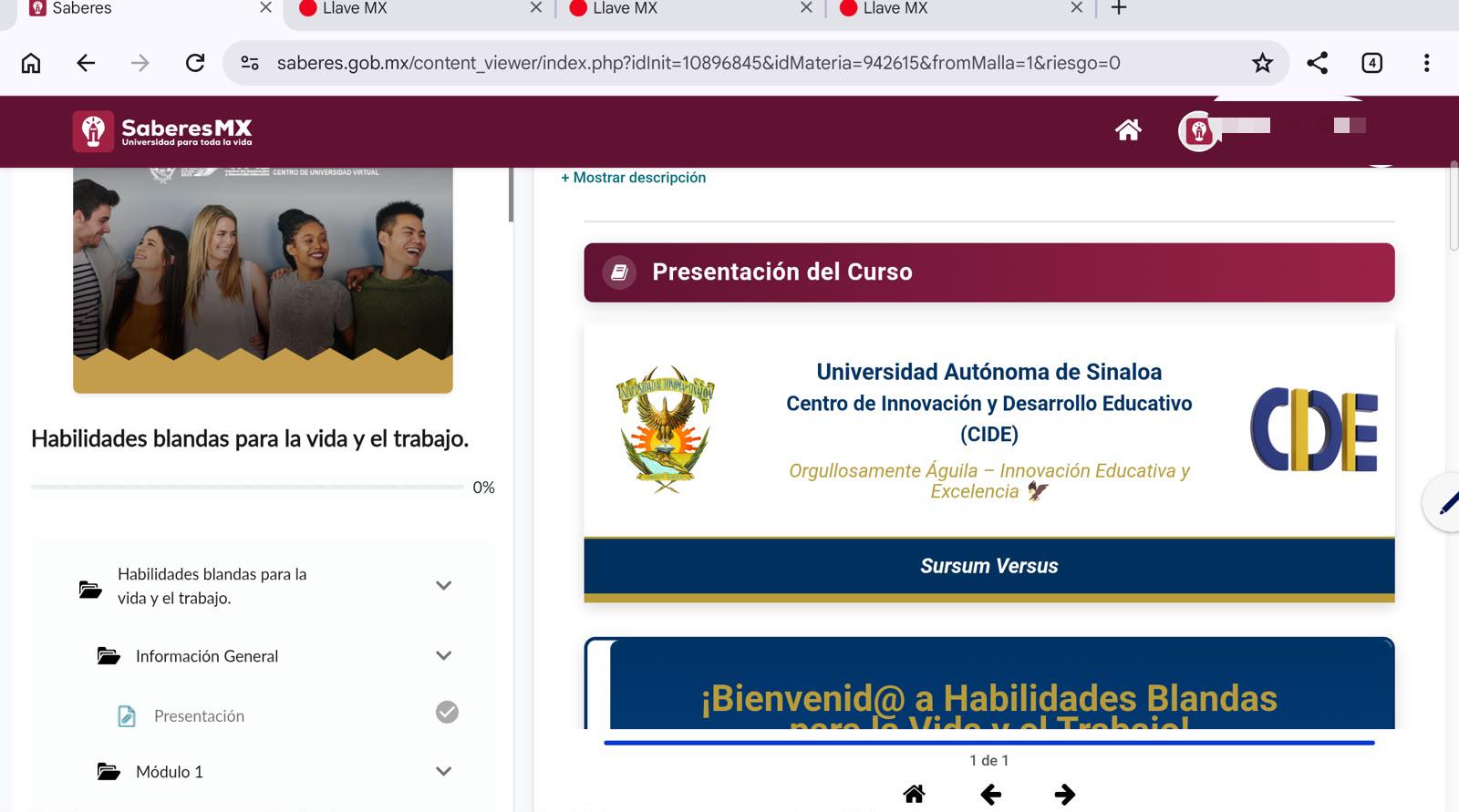Click the Presentación completed checkmark
This screenshot has height=812, width=1459.
(x=447, y=712)
